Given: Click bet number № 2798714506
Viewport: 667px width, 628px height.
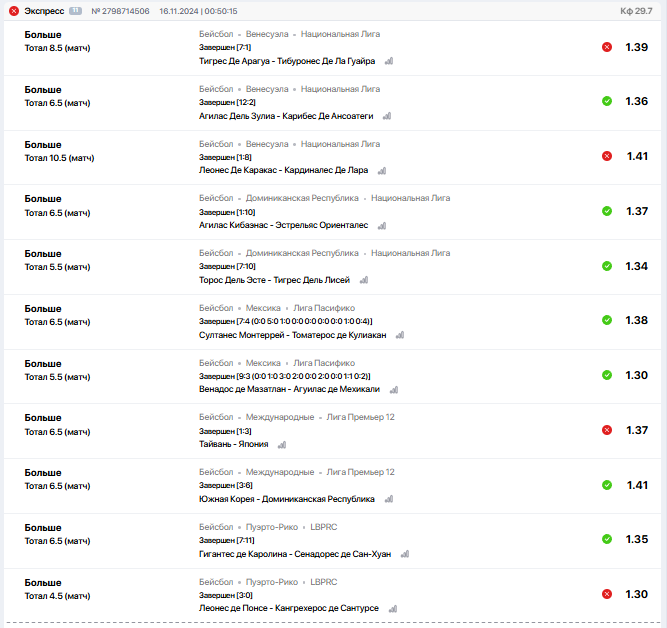Looking at the screenshot, I should 120,11.
